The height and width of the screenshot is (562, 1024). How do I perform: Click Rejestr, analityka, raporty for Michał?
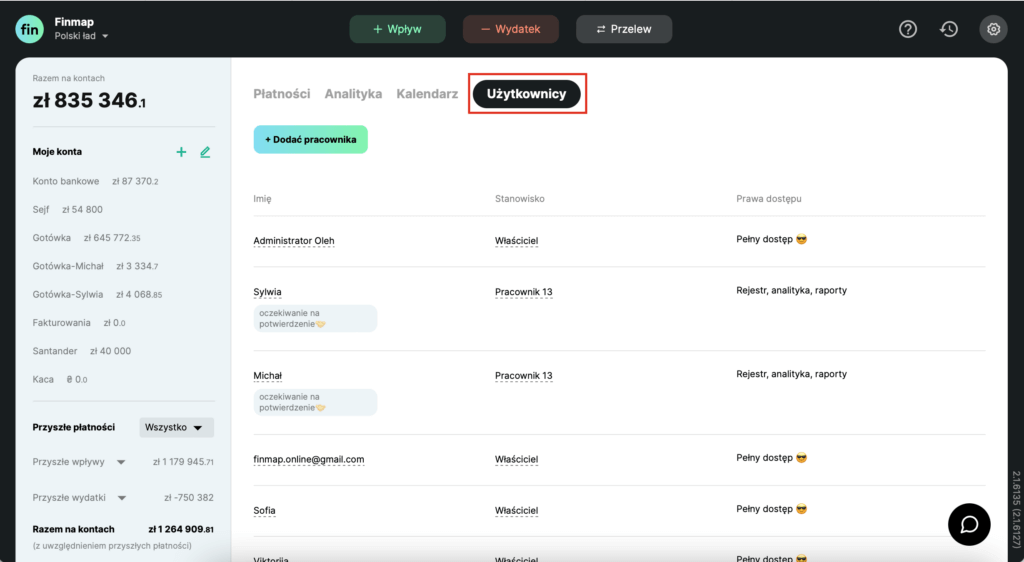tap(792, 374)
